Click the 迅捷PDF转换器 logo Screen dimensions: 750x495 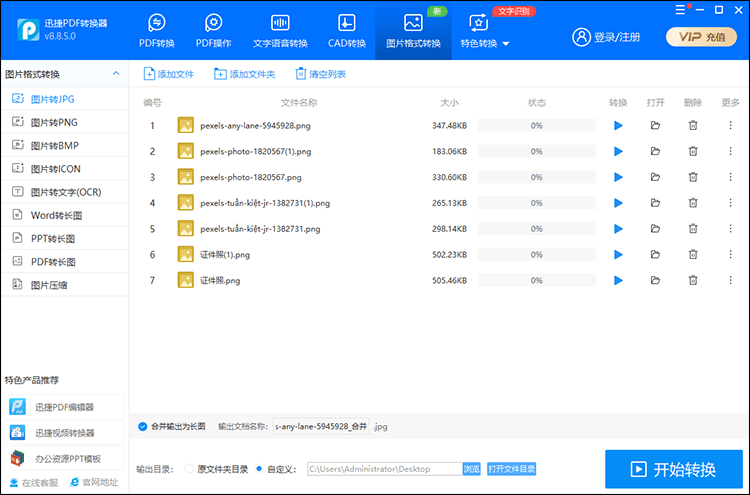coord(28,30)
